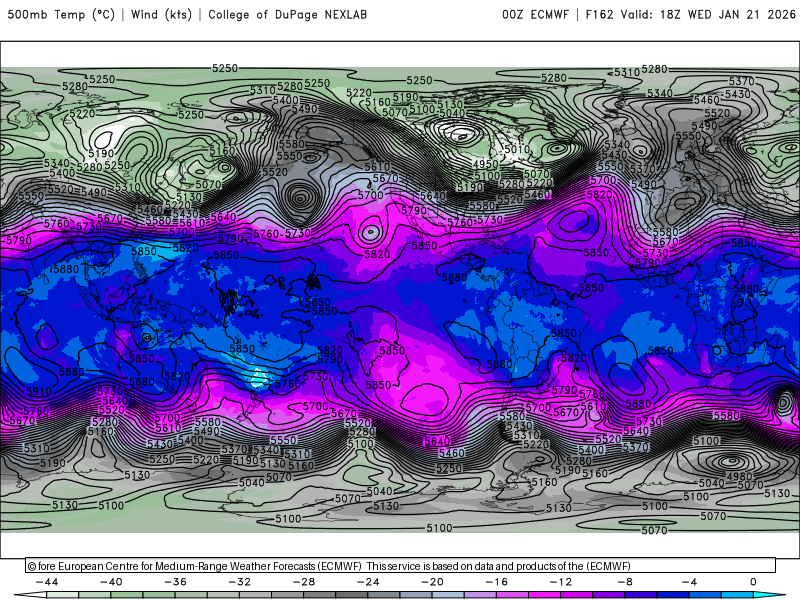
Task: Click the '-36' colorbar scale label
Action: point(176,582)
